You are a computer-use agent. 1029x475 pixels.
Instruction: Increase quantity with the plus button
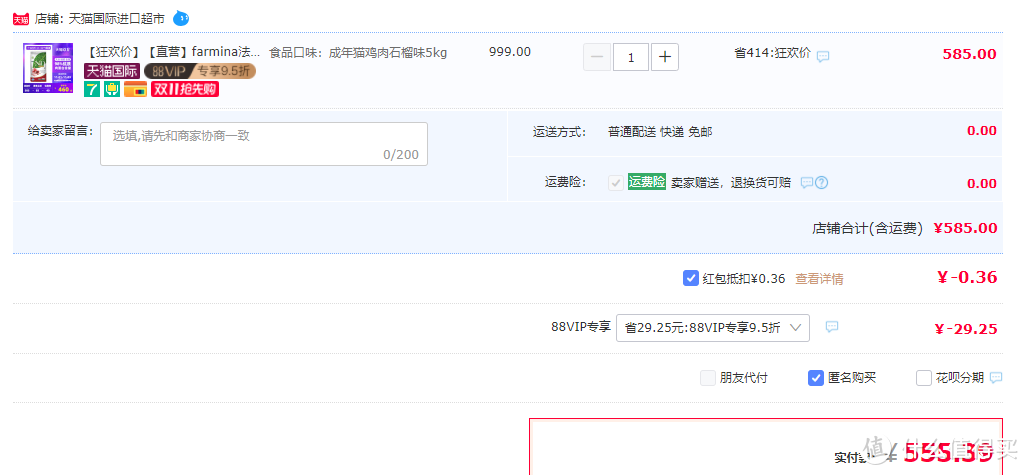click(x=665, y=57)
